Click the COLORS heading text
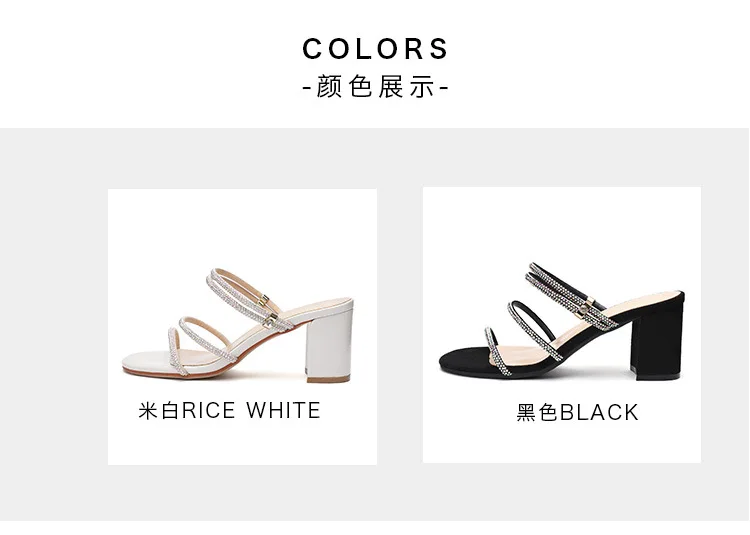 click(375, 48)
